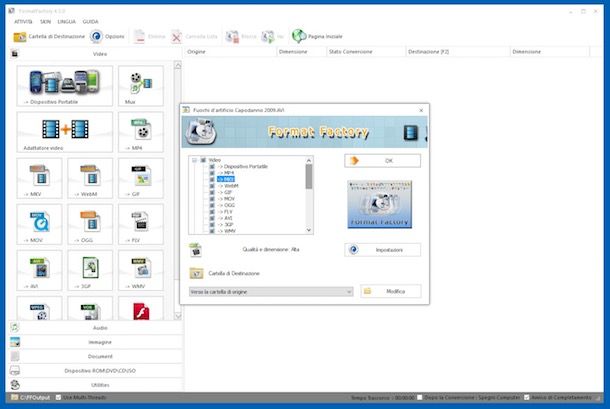Viewport: 610px width, 409px height.
Task: Toggle the Video root checkbox in tree
Action: tap(203, 160)
